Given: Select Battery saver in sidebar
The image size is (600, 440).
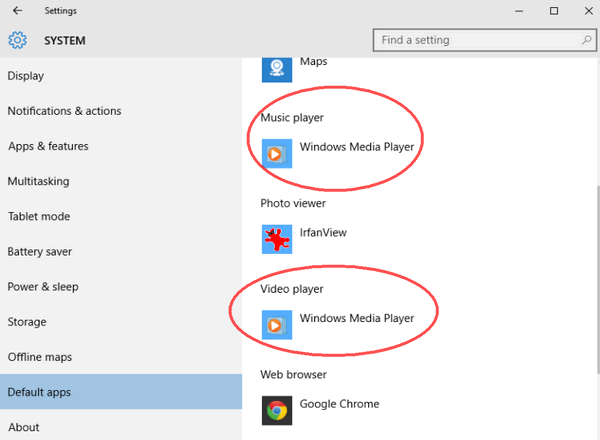Looking at the screenshot, I should [x=121, y=252].
